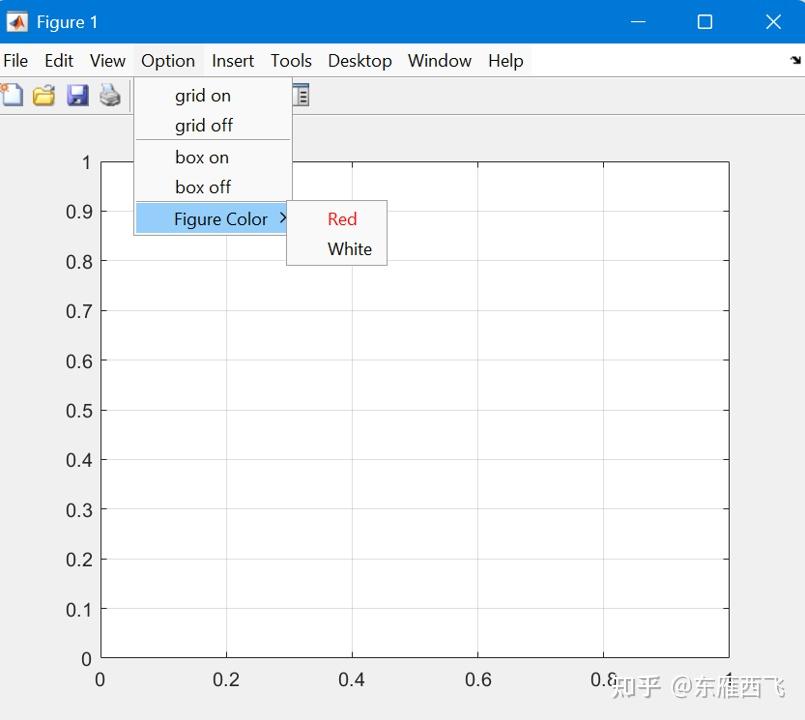
Task: Open the Help menu
Action: pyautogui.click(x=506, y=61)
